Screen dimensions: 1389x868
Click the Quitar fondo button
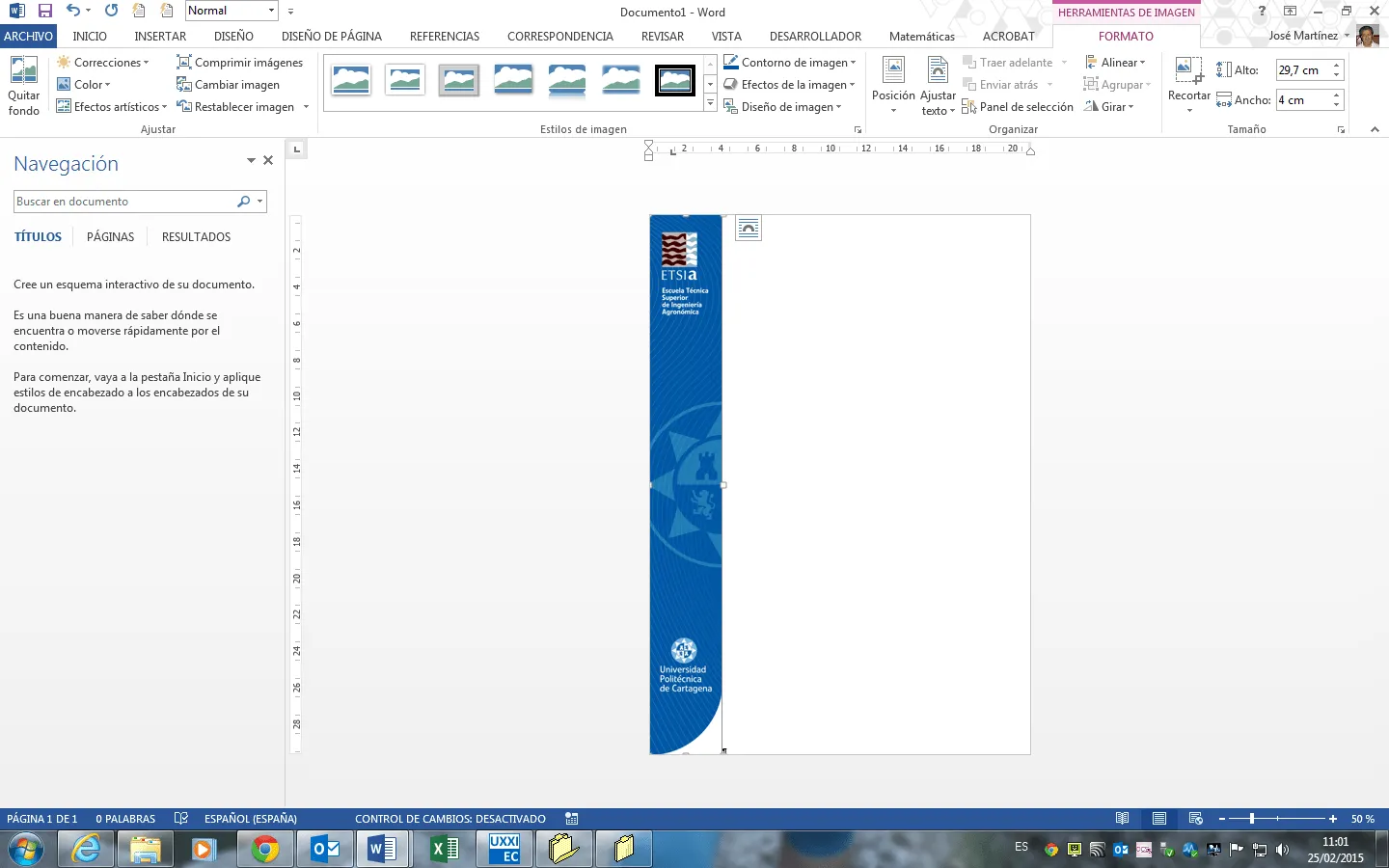pos(23,86)
